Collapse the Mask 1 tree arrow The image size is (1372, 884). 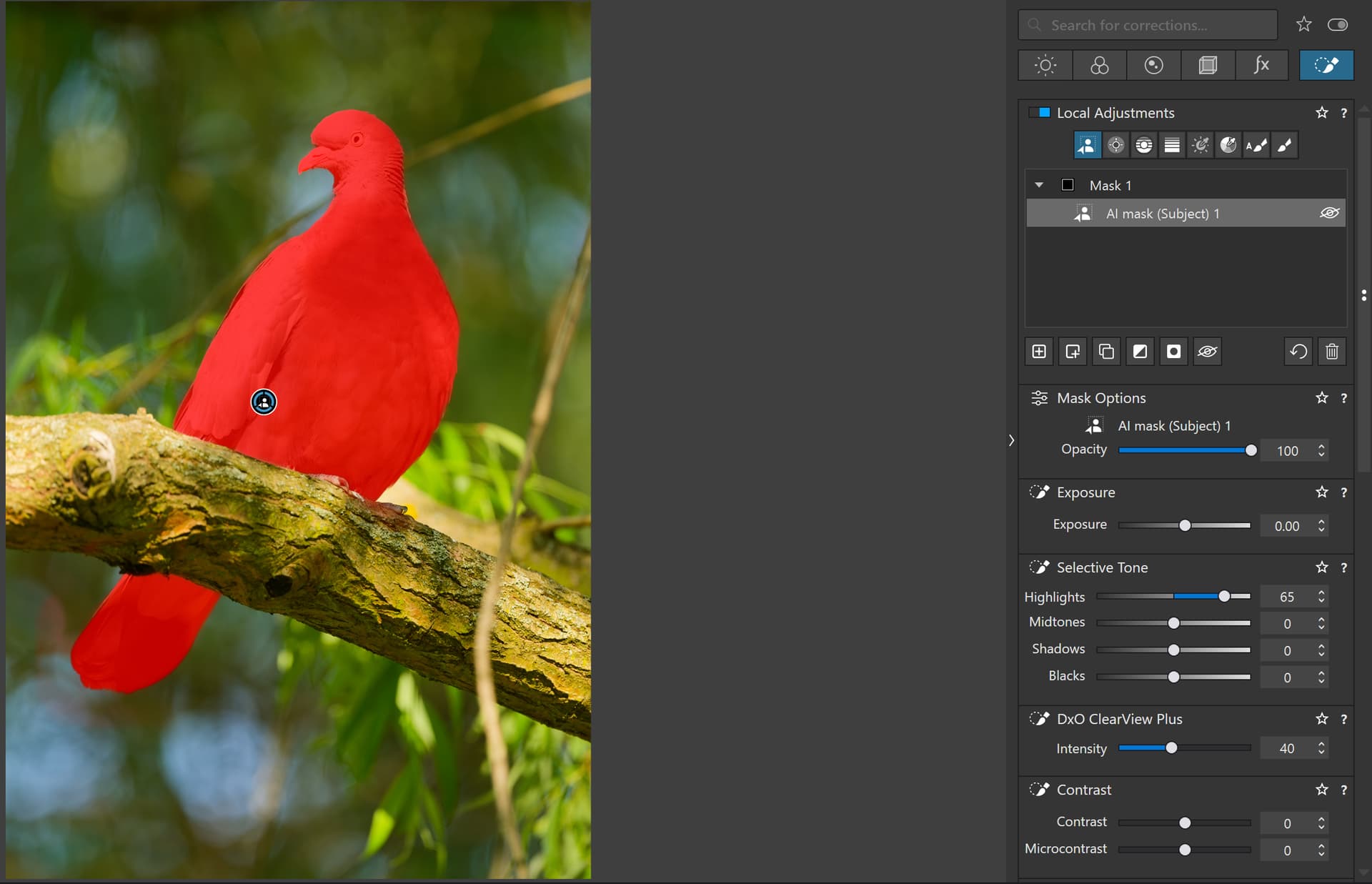[1039, 185]
